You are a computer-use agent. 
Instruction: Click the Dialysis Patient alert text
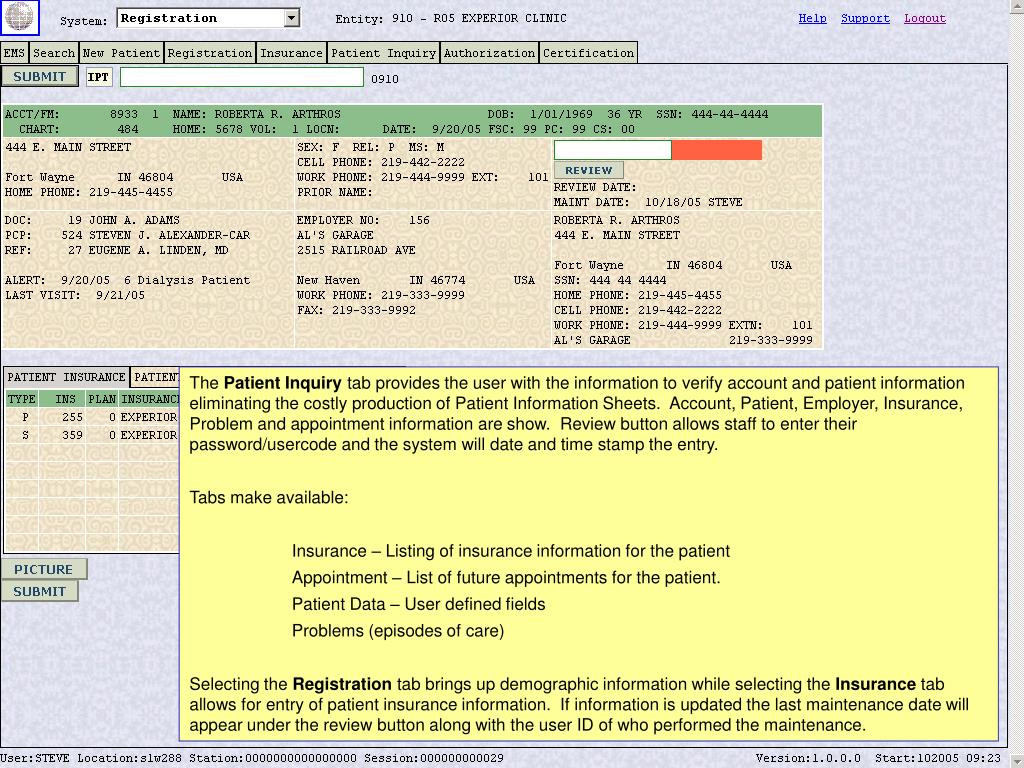[193, 280]
